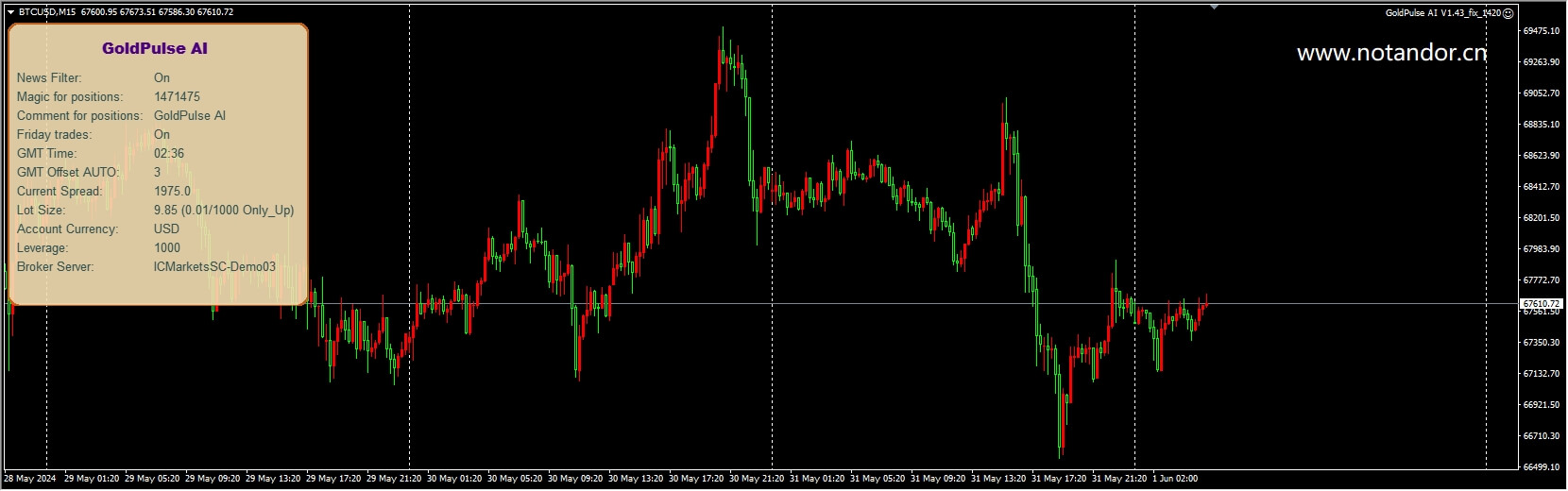Select the News Filter On value

[162, 78]
